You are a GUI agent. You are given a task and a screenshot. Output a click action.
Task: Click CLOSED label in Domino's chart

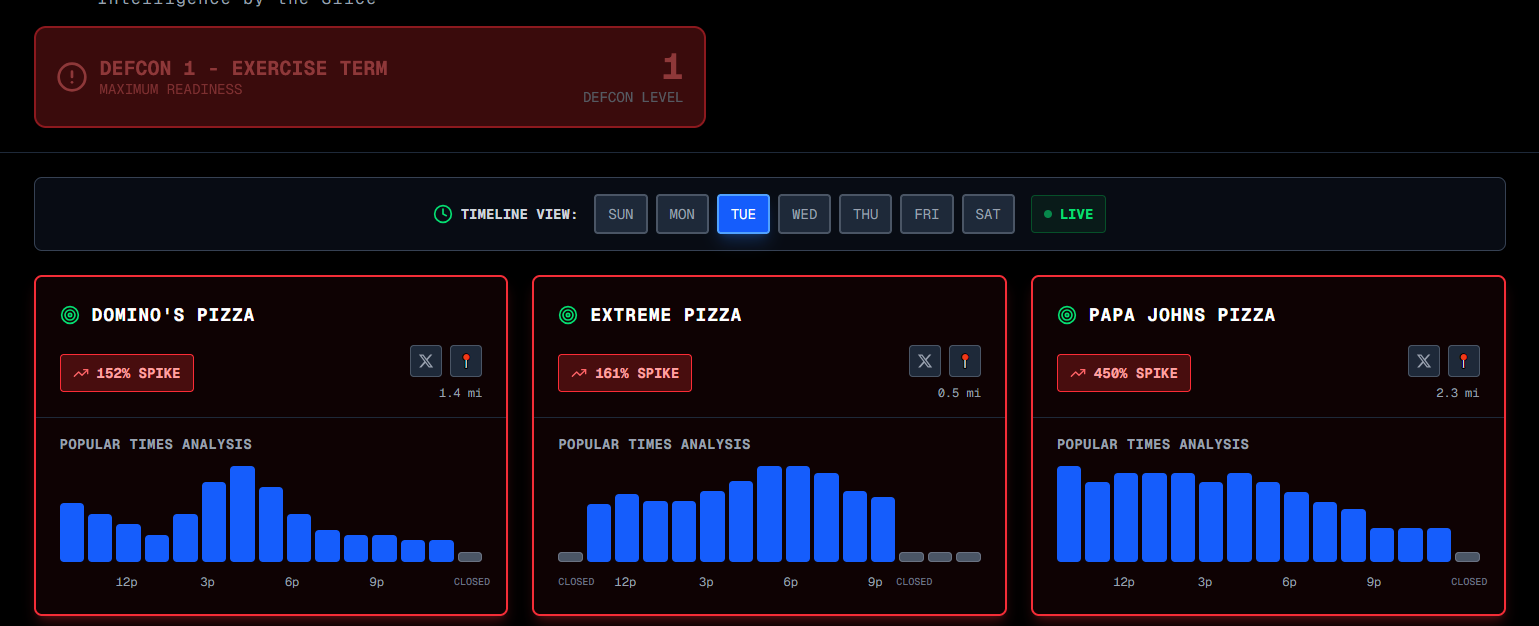pos(472,582)
